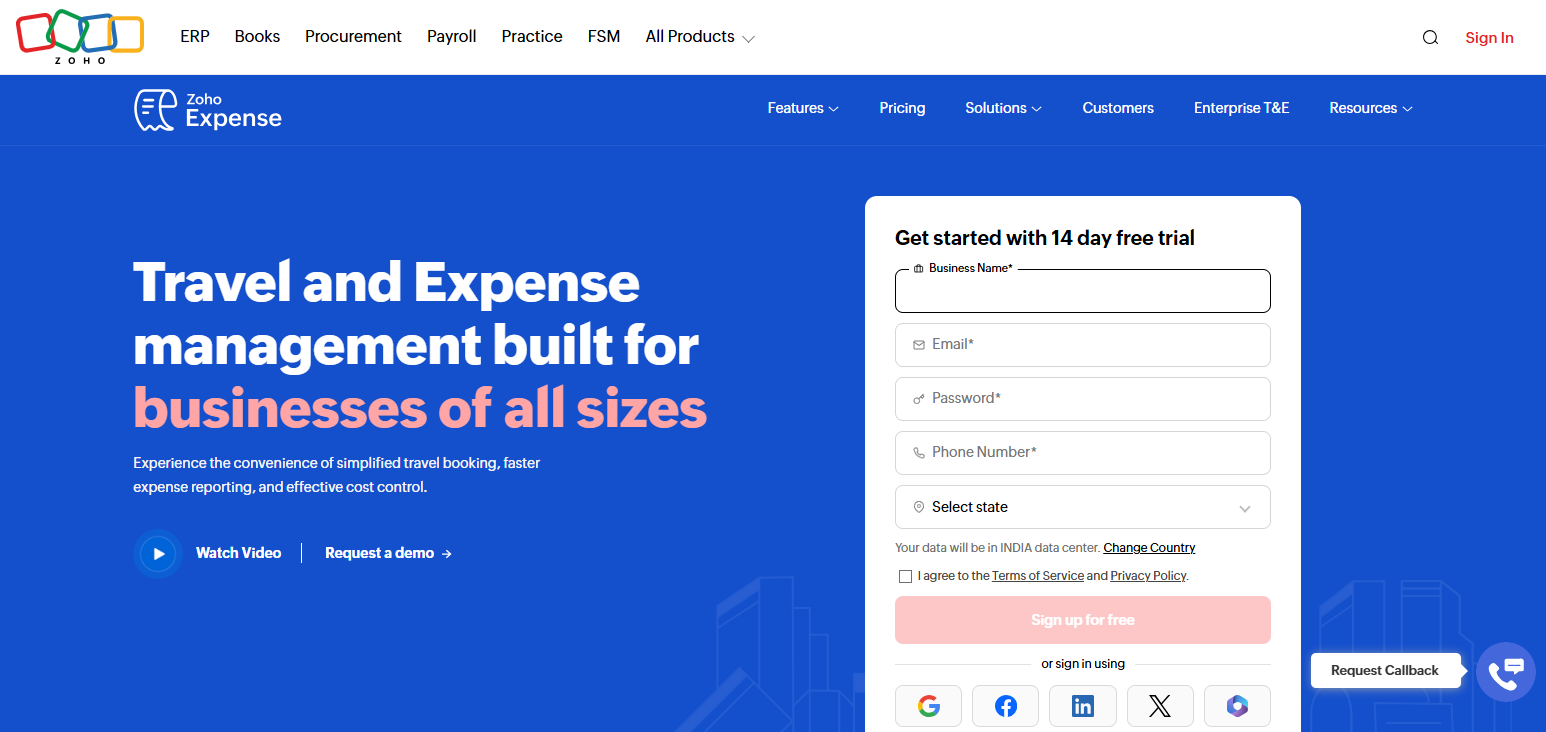This screenshot has height=732, width=1546.
Task: Agree to Terms of Service checkbox
Action: pos(905,576)
